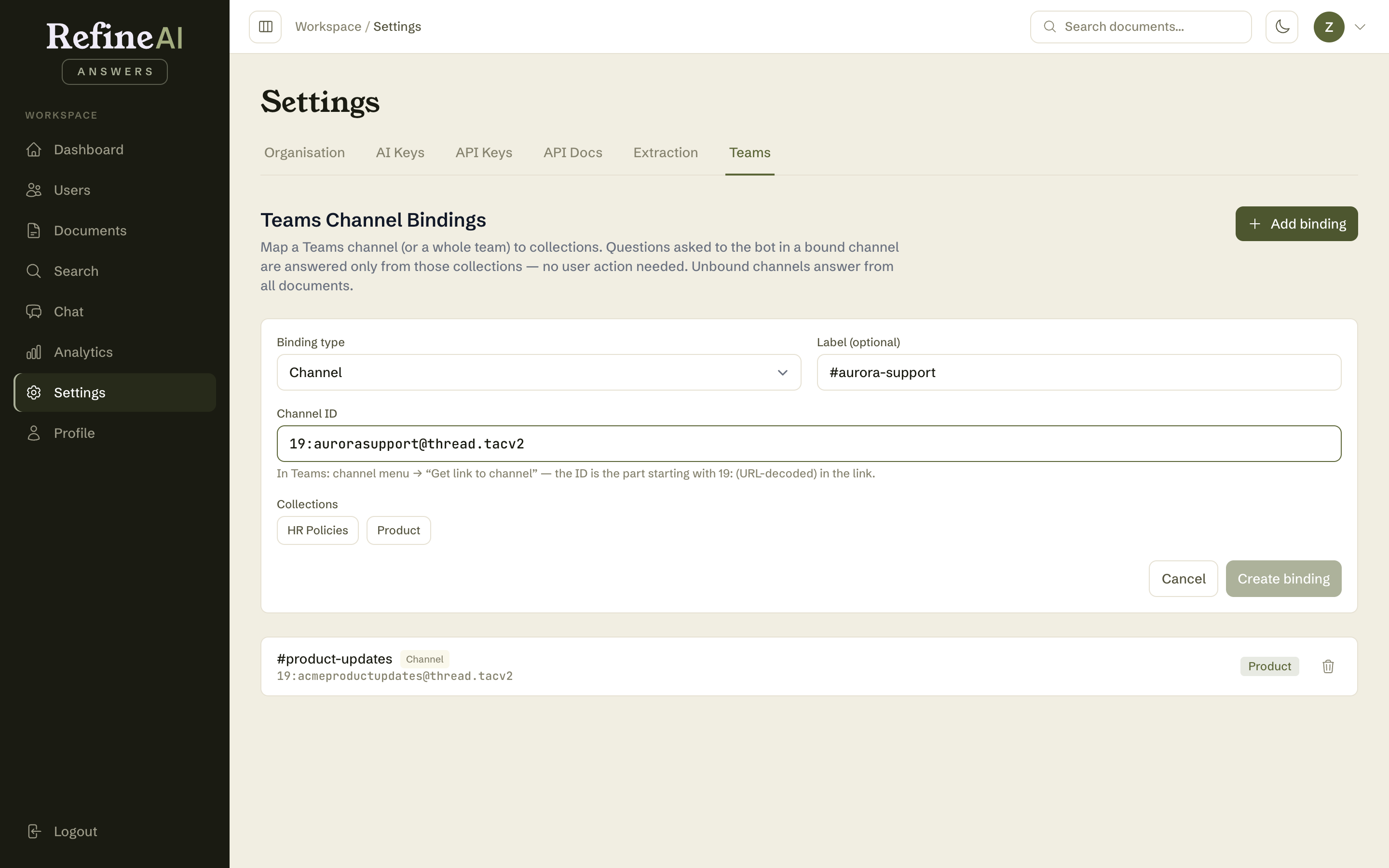The height and width of the screenshot is (868, 1389).
Task: Click the 19:acmeproductupdates@thread.tacv2 ID text
Action: (x=395, y=676)
